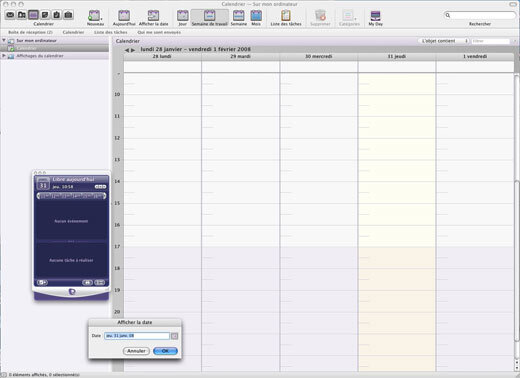Open Liste des tâches favorite
The image size is (520, 378).
click(111, 32)
